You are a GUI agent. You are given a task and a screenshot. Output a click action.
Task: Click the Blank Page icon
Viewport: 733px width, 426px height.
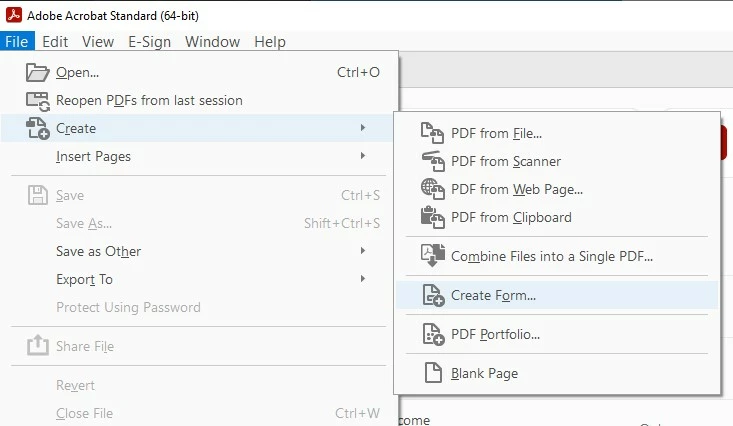[433, 373]
